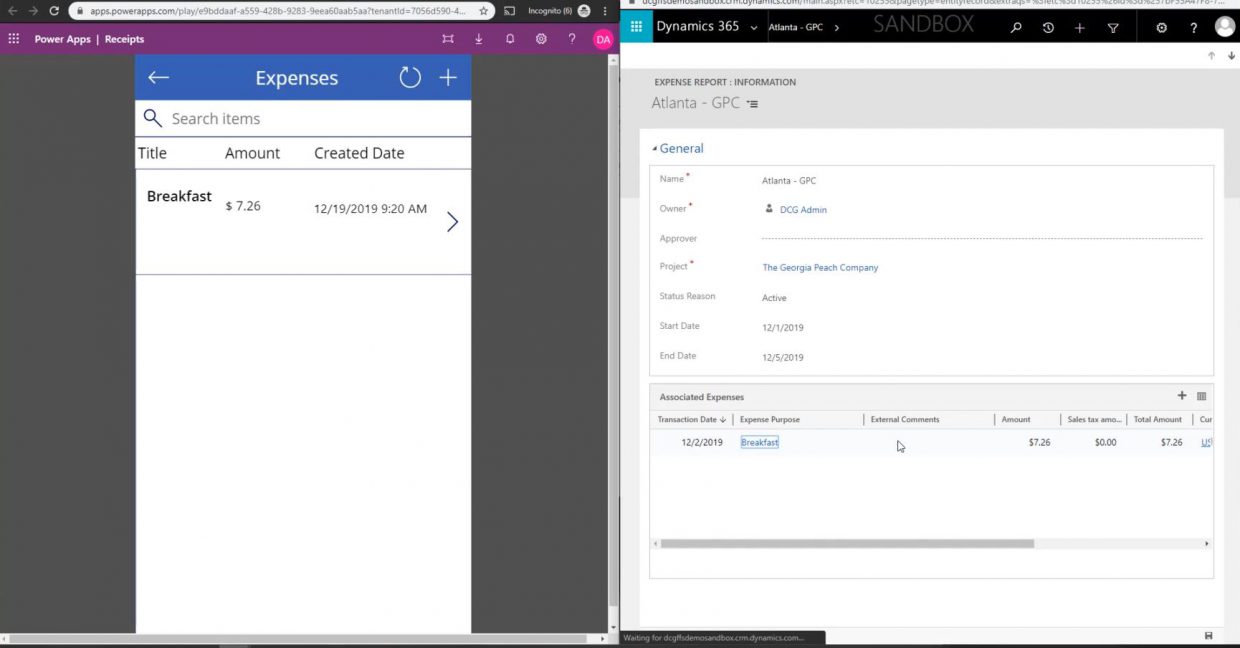Screen dimensions: 1240x648
Task: Click the download icon in Power Apps header
Action: coord(479,39)
